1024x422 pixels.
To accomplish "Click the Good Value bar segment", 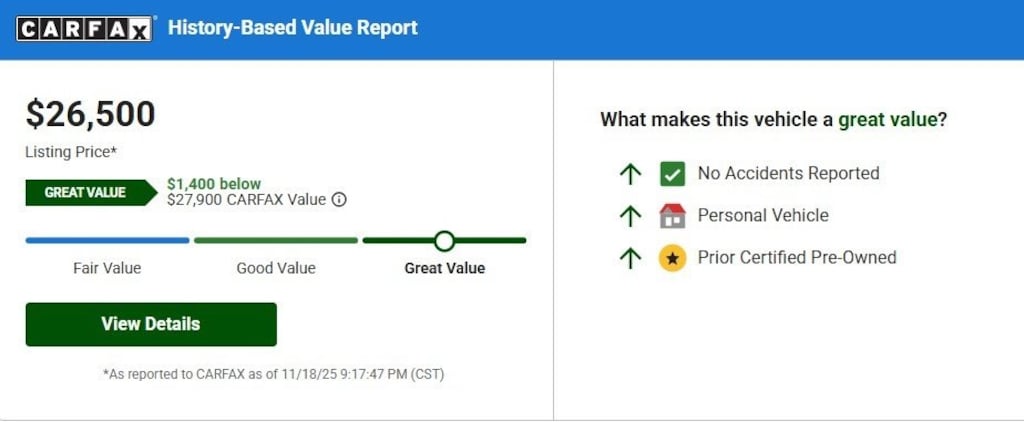I will coord(276,240).
